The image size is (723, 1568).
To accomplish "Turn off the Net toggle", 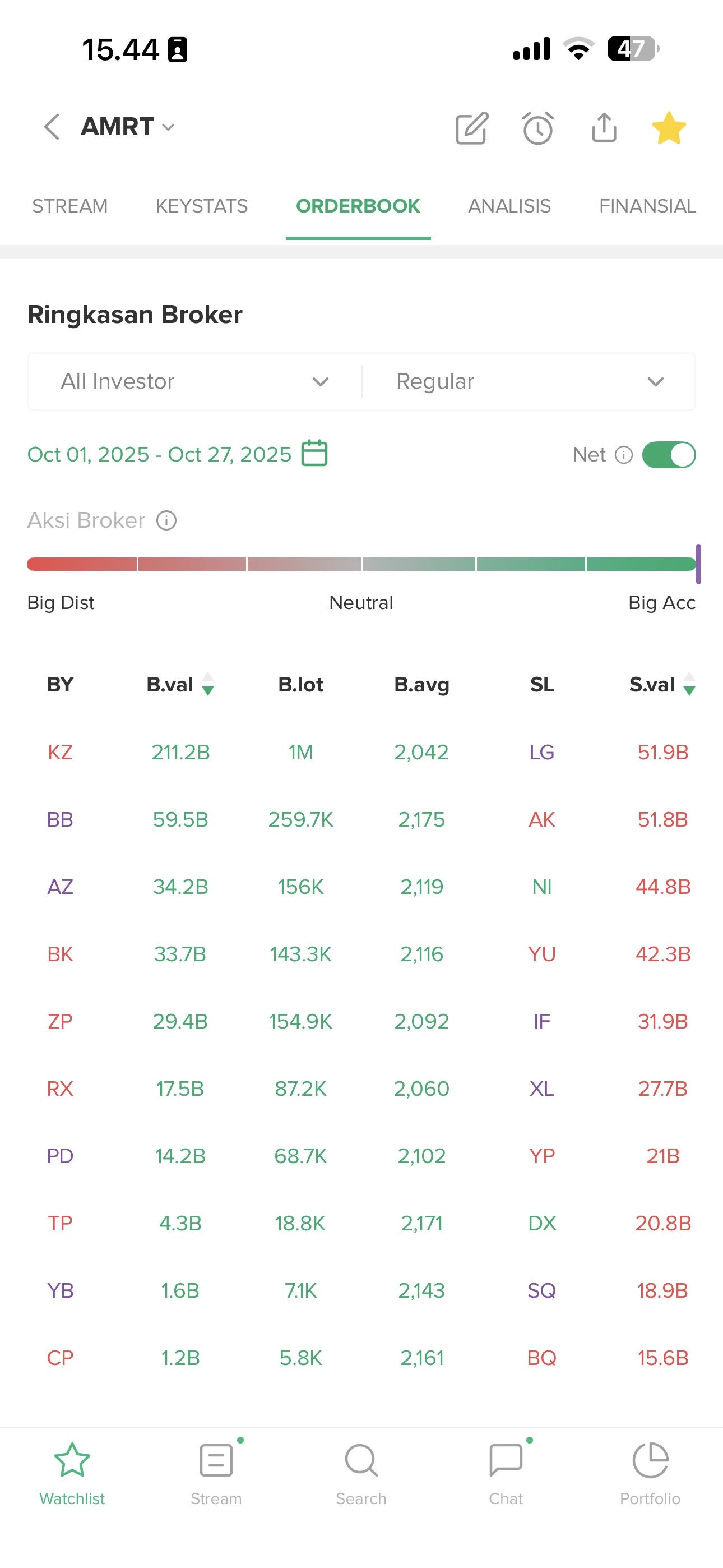I will coord(668,455).
